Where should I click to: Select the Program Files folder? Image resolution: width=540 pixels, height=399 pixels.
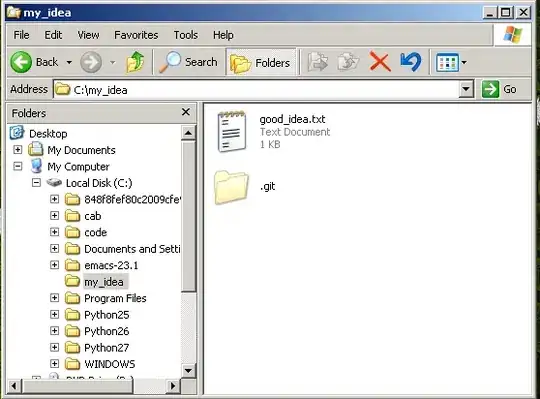click(115, 298)
